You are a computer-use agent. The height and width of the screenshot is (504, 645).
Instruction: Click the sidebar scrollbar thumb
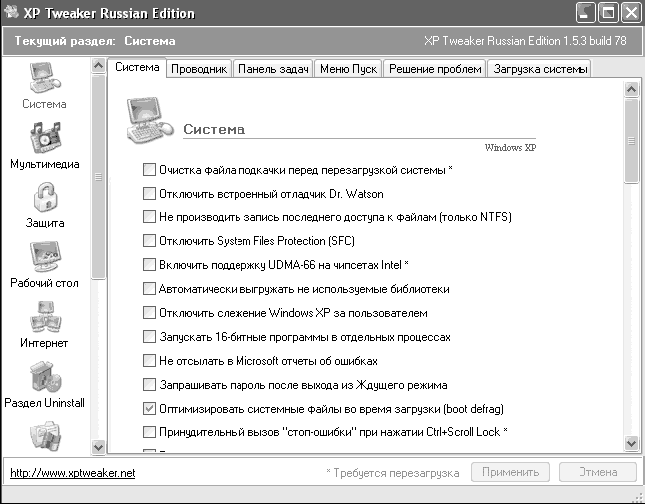click(x=98, y=177)
